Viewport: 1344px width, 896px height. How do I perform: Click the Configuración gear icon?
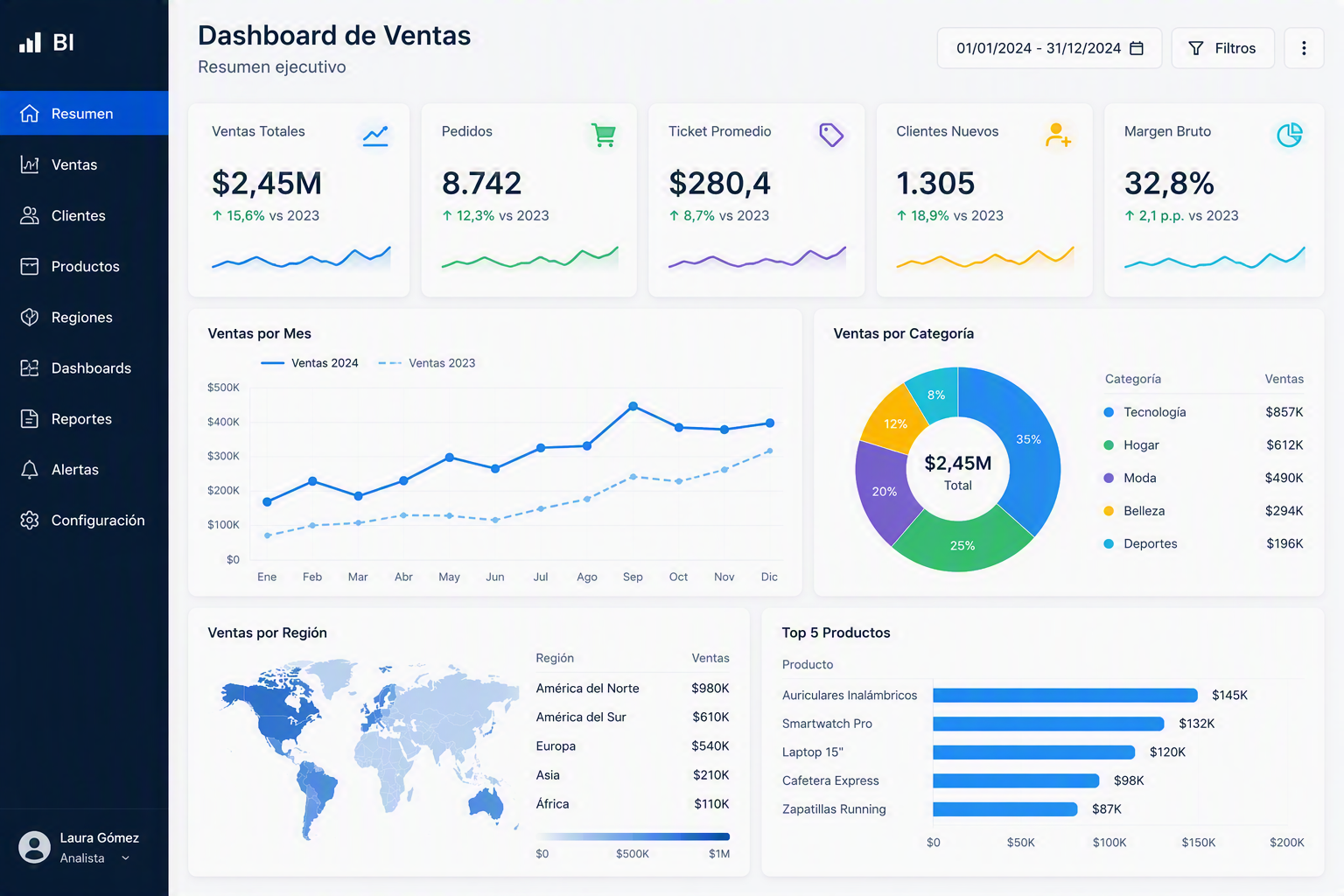(30, 521)
